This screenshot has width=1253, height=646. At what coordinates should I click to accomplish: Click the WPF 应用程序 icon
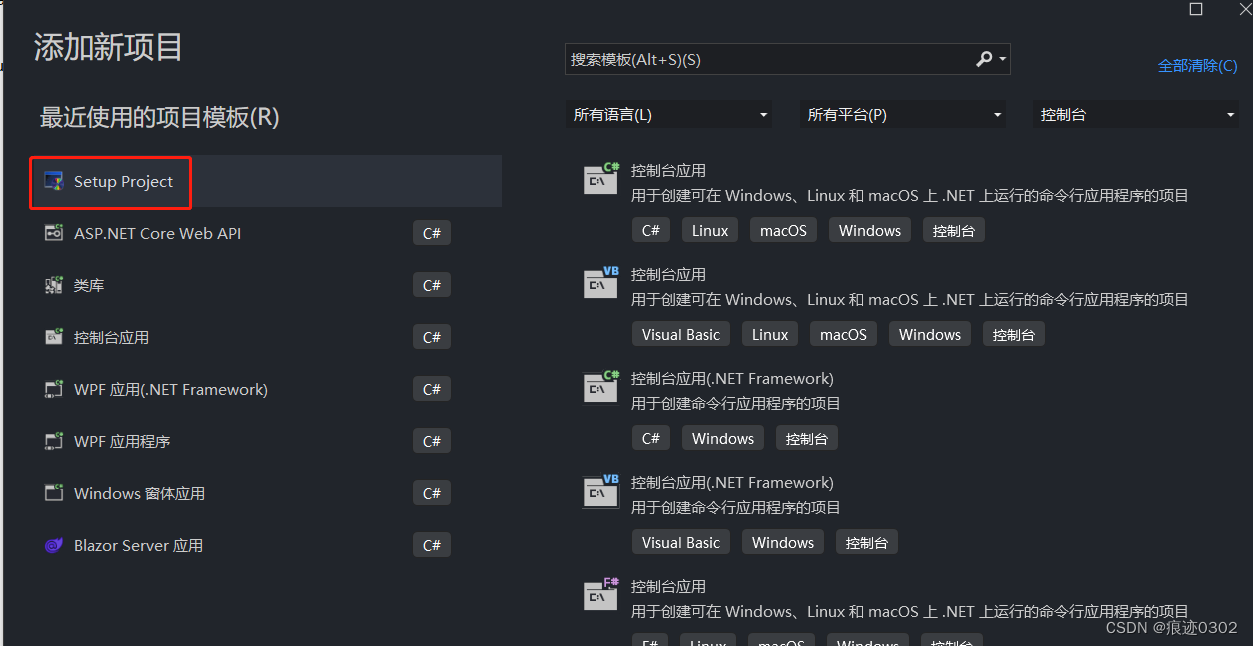54,441
